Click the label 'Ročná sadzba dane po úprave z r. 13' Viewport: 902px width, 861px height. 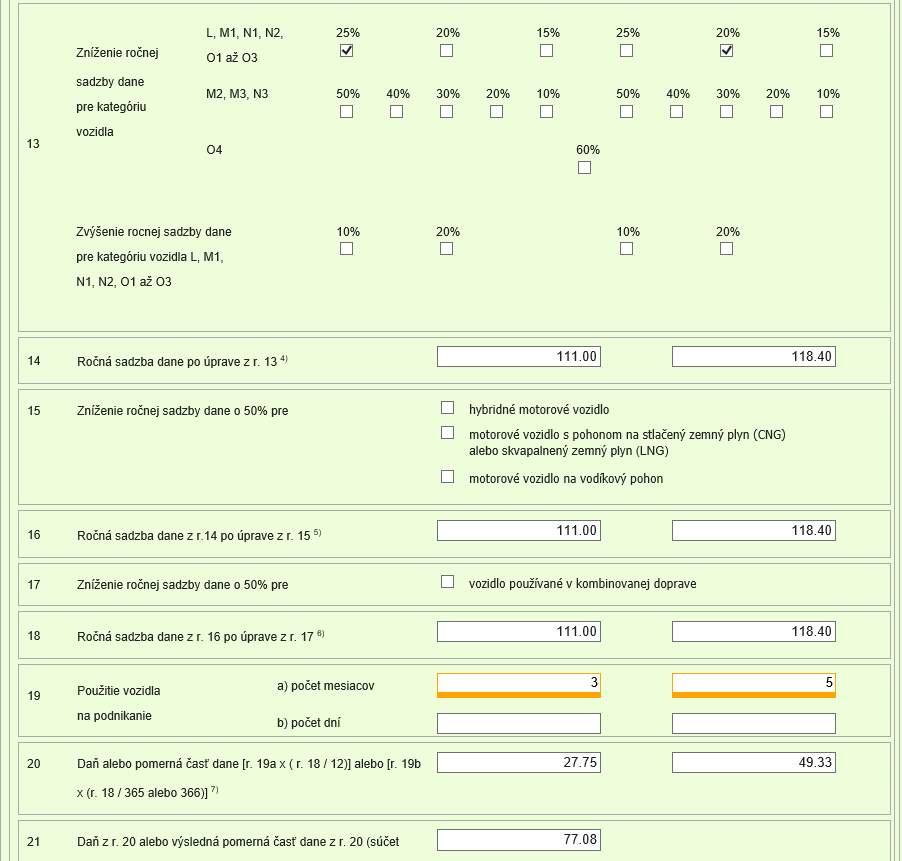tap(177, 362)
